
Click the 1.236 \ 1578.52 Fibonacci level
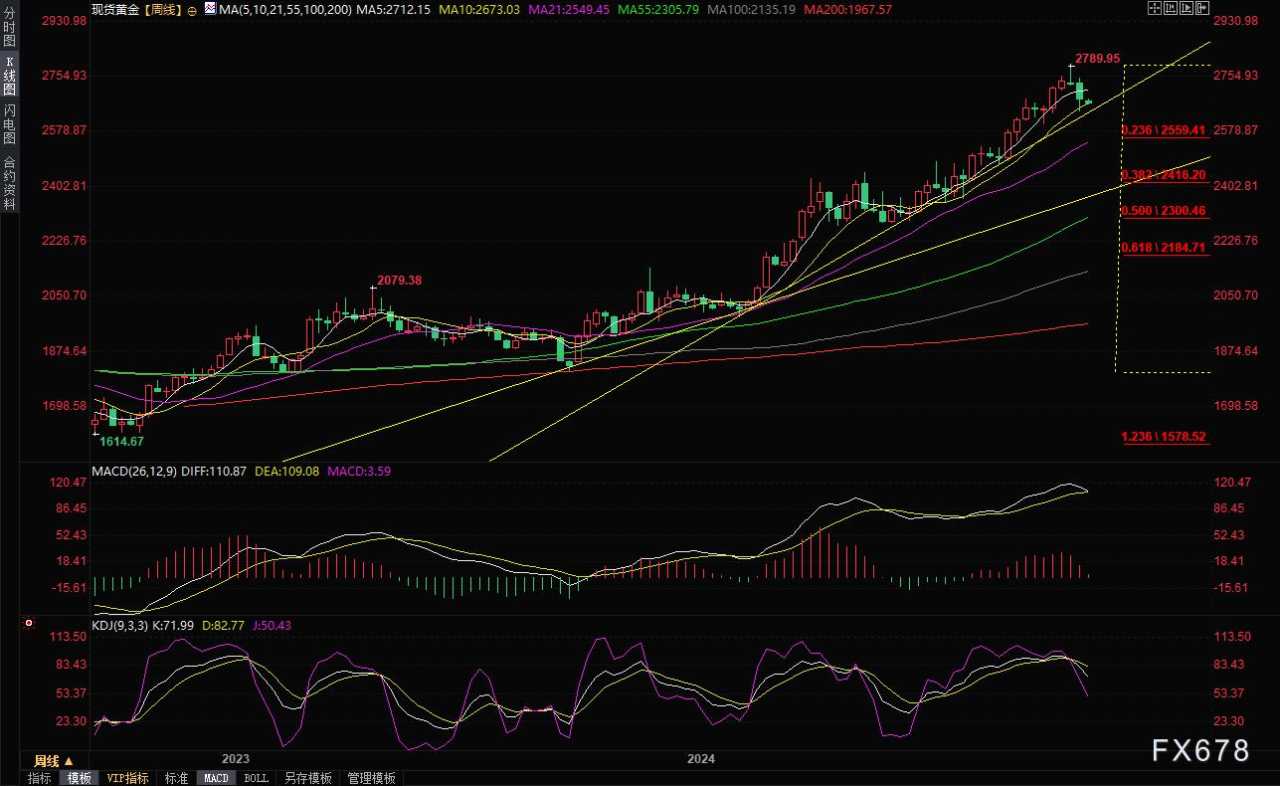[x=1164, y=437]
